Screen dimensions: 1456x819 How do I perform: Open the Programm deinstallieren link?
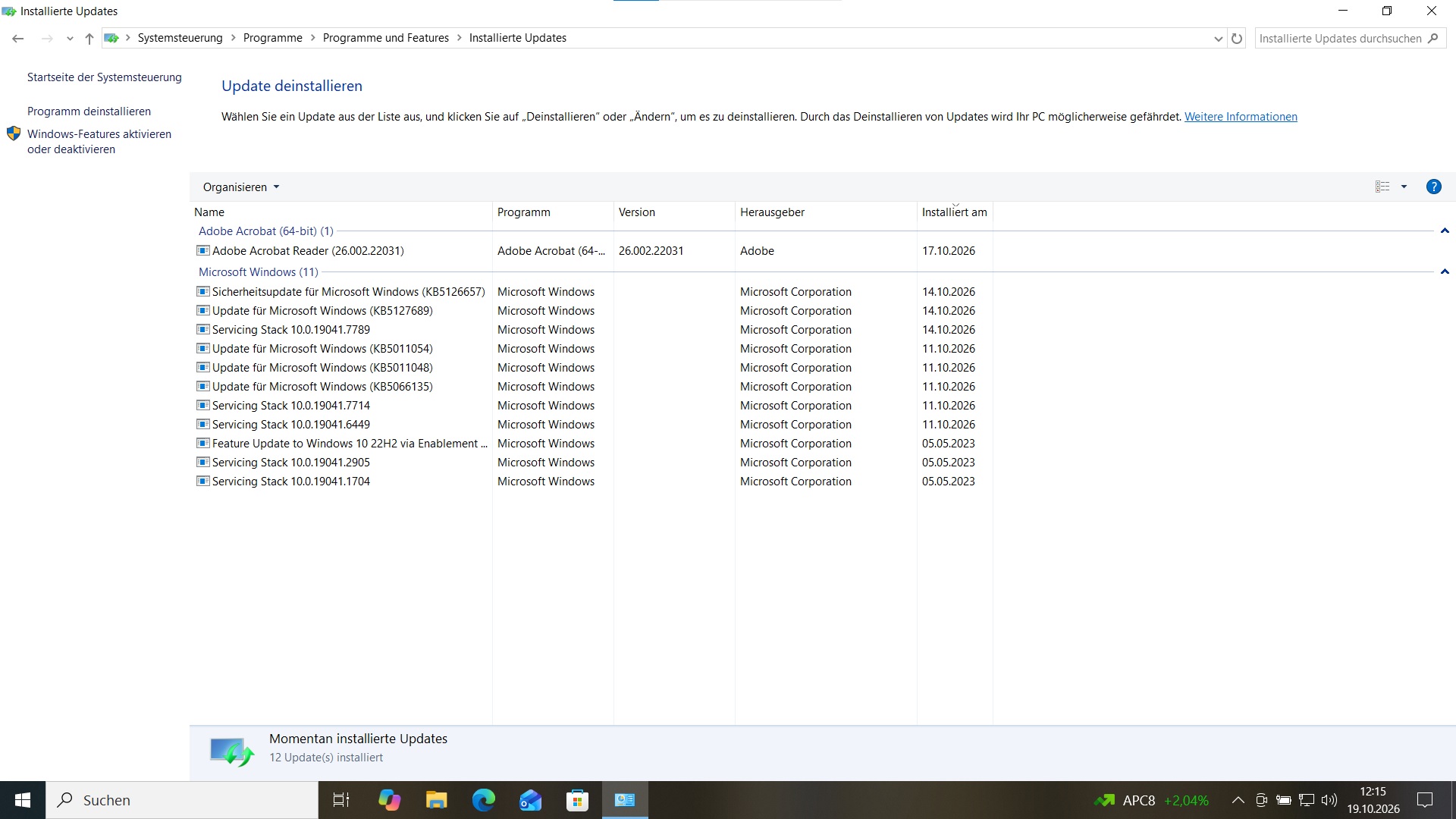(89, 111)
